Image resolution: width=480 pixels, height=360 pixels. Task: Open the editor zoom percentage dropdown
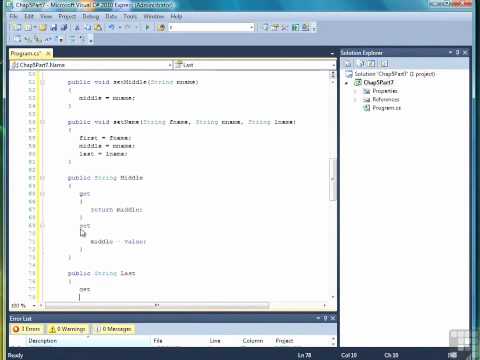(34, 305)
